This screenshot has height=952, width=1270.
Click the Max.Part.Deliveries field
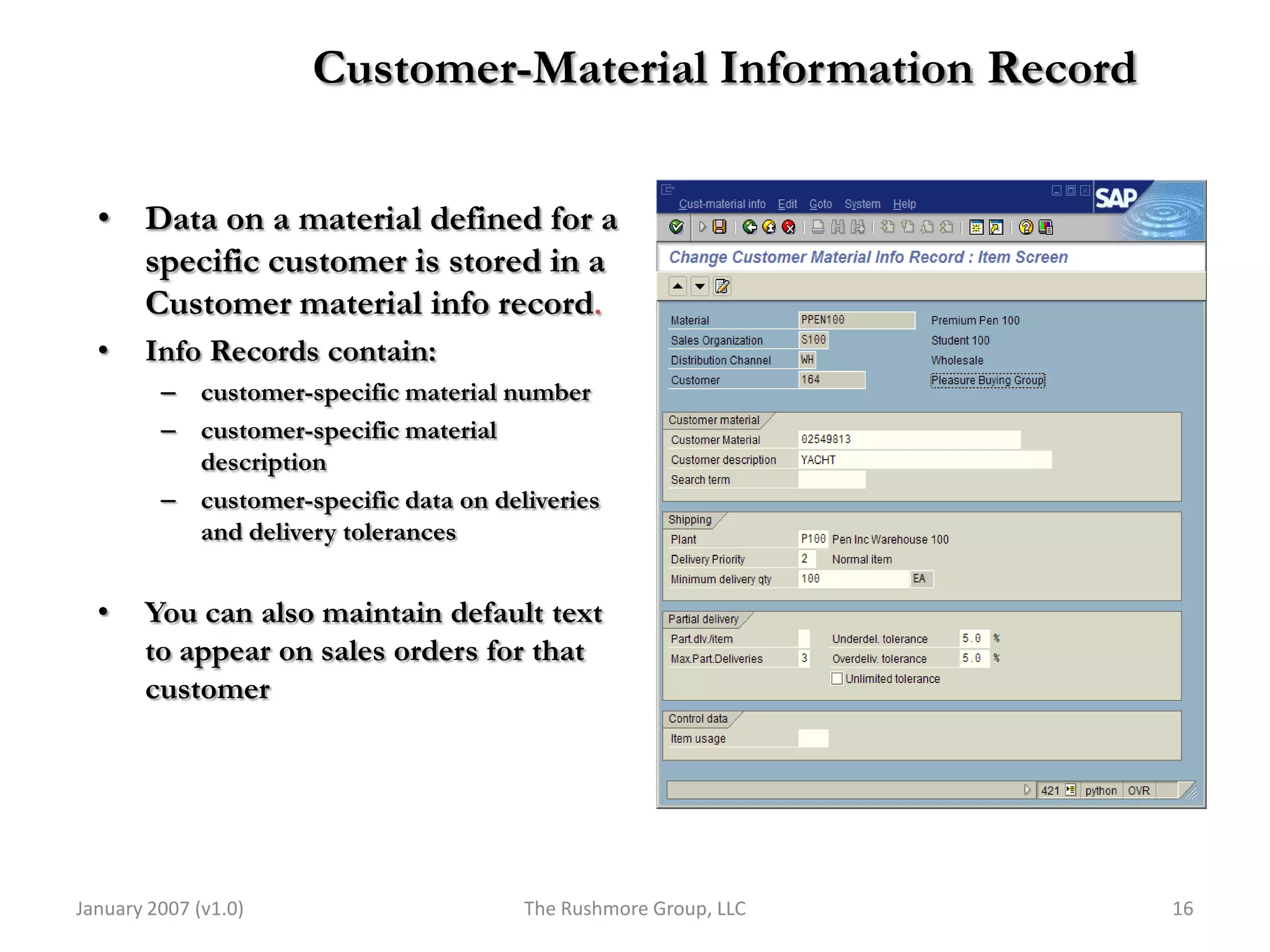pyautogui.click(x=804, y=658)
